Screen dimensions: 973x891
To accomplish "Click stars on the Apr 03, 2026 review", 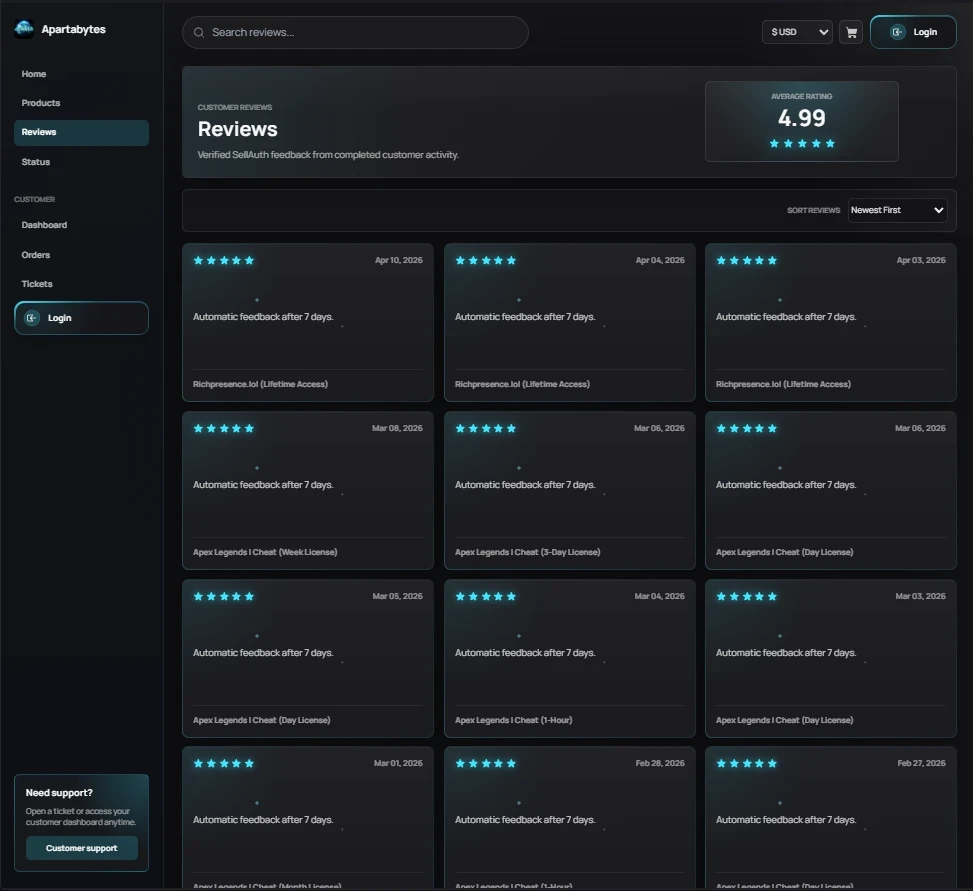I will tap(747, 261).
